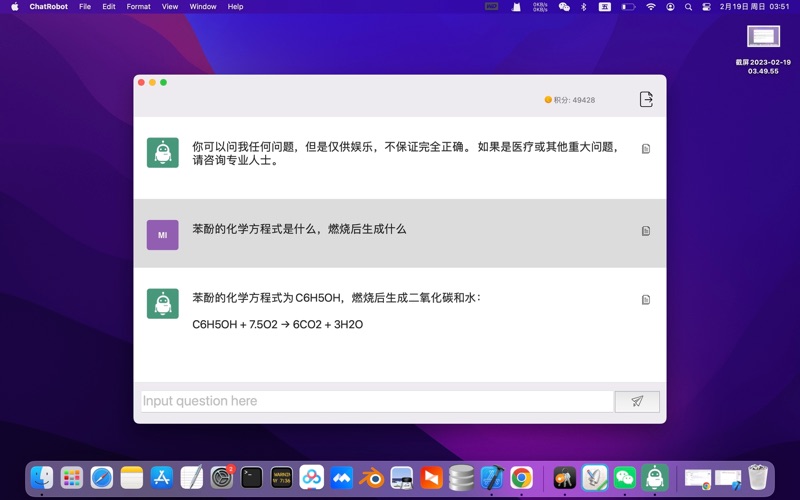The width and height of the screenshot is (800, 500).
Task: Click the robot avatar beside the C6H5OH answer
Action: click(x=163, y=304)
